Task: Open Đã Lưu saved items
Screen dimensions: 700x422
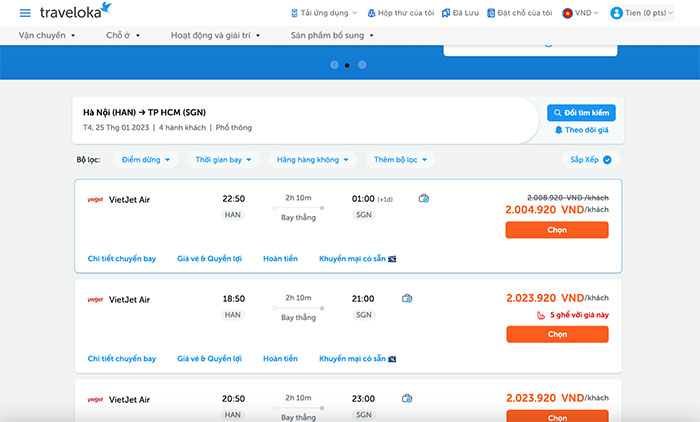Action: click(460, 13)
